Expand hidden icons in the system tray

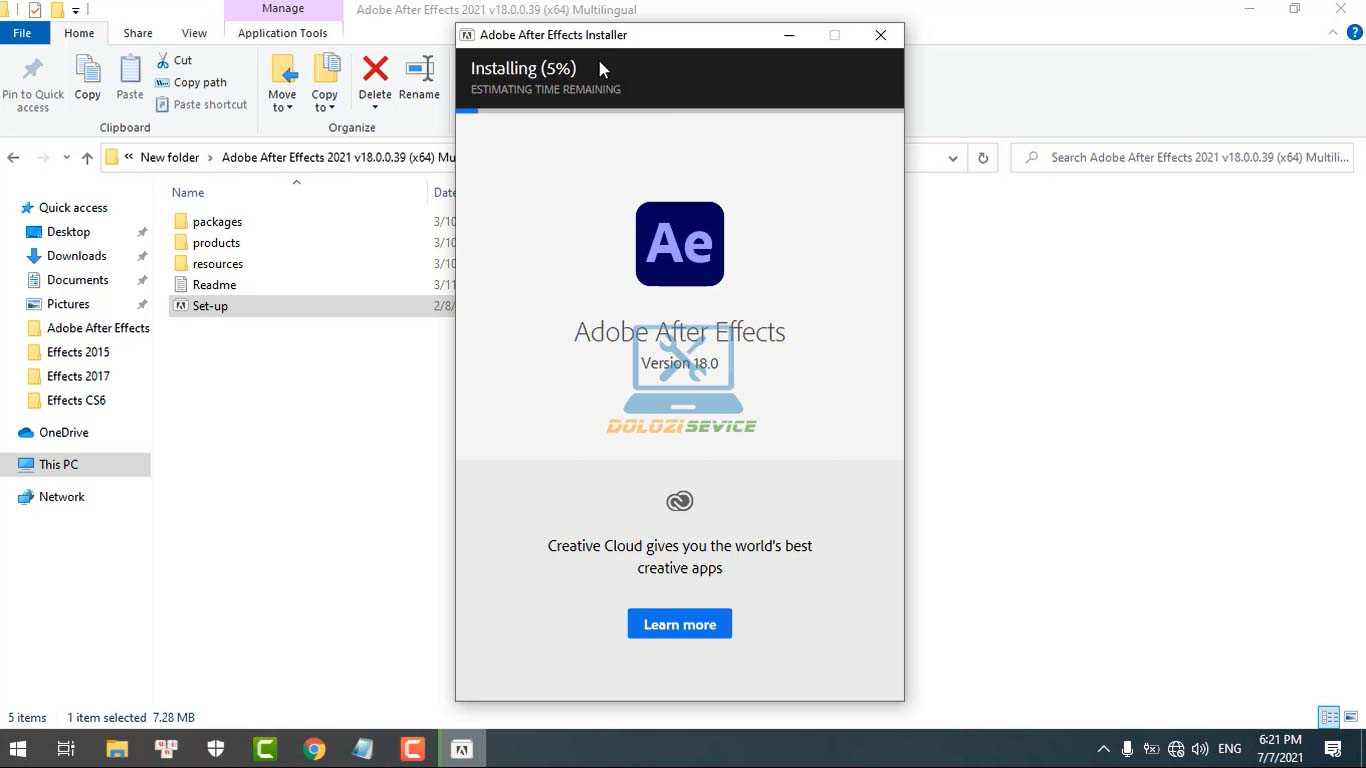1103,748
